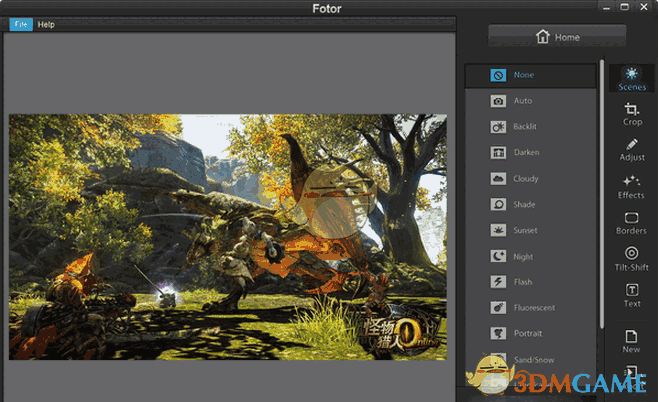Image resolution: width=658 pixels, height=402 pixels.
Task: Open the Help menu
Action: [46, 24]
